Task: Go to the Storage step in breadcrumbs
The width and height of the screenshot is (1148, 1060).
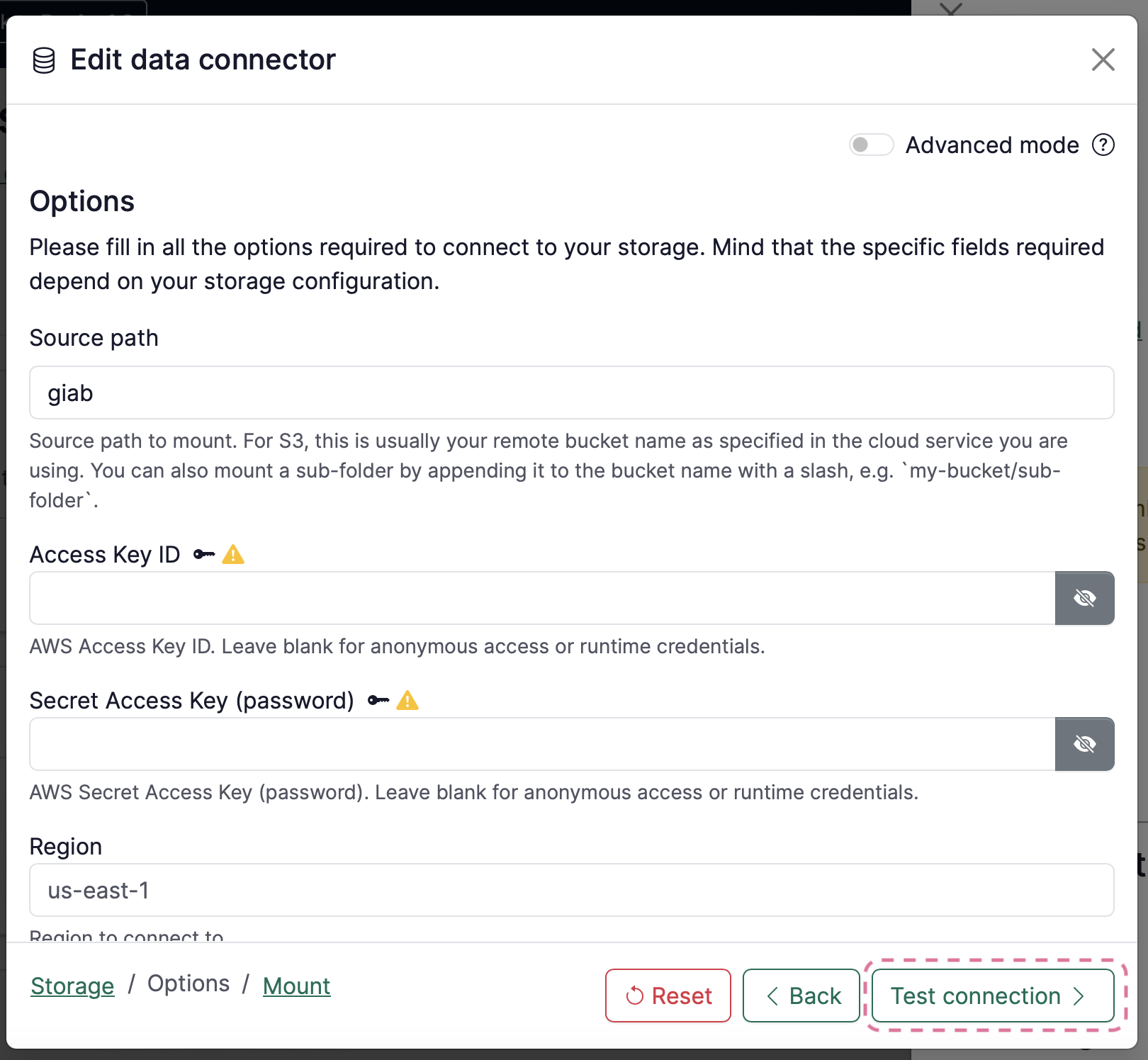Action: tap(72, 986)
